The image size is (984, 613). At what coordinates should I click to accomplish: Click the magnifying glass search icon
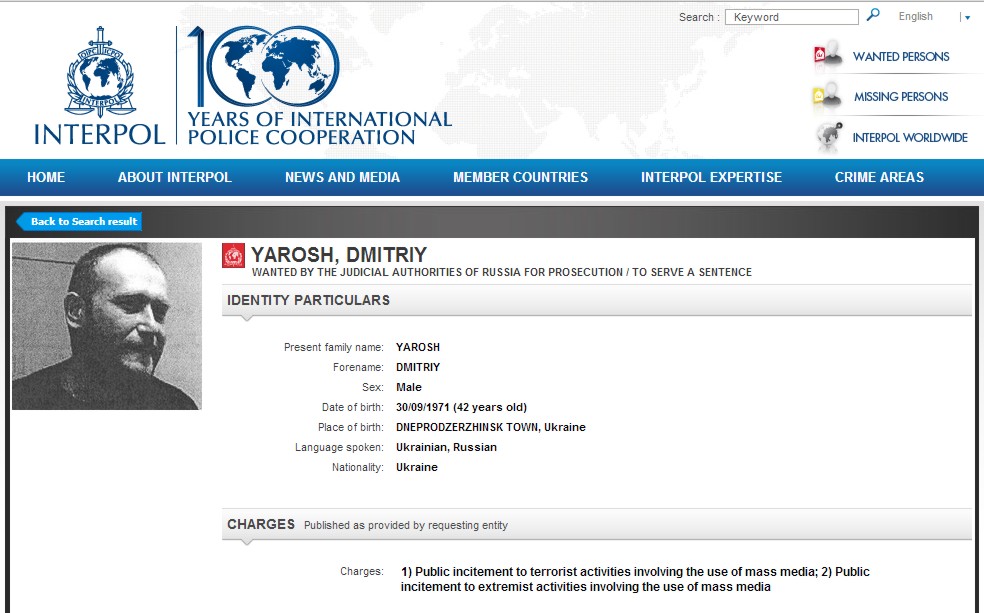pos(873,16)
